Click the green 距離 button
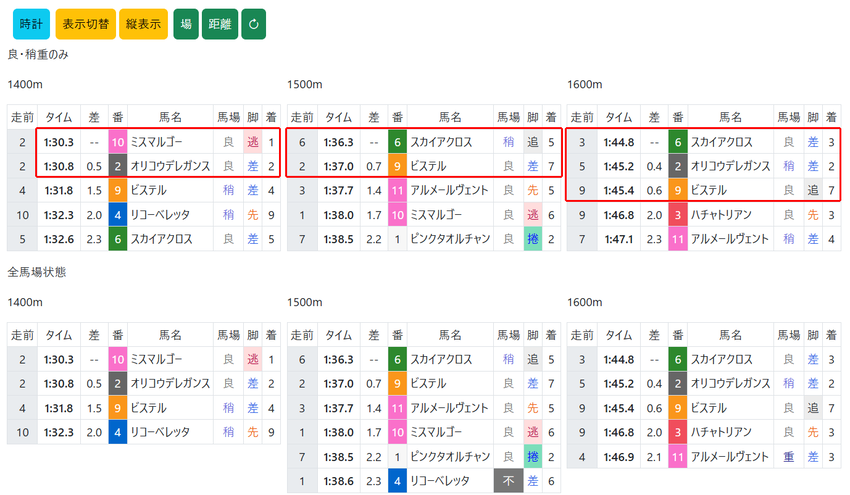Viewport: 850px width, 495px height. click(x=220, y=24)
